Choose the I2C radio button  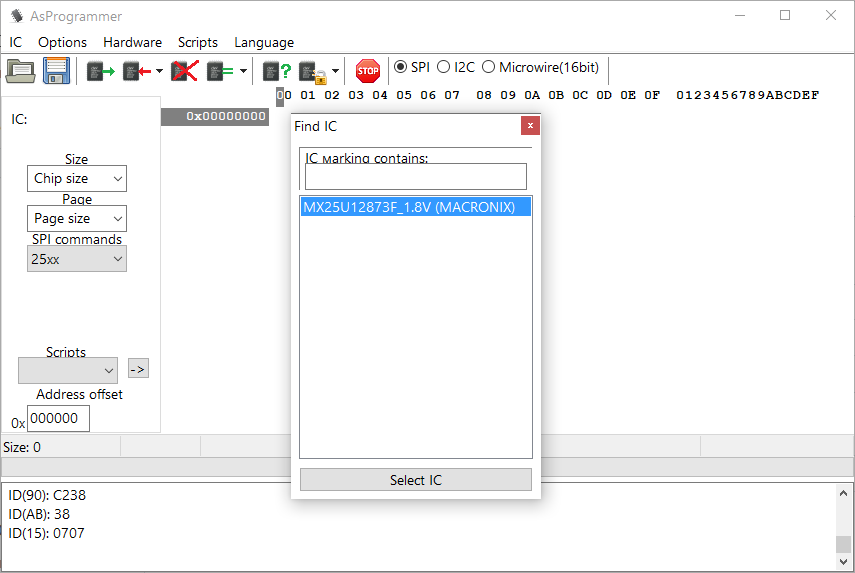444,67
